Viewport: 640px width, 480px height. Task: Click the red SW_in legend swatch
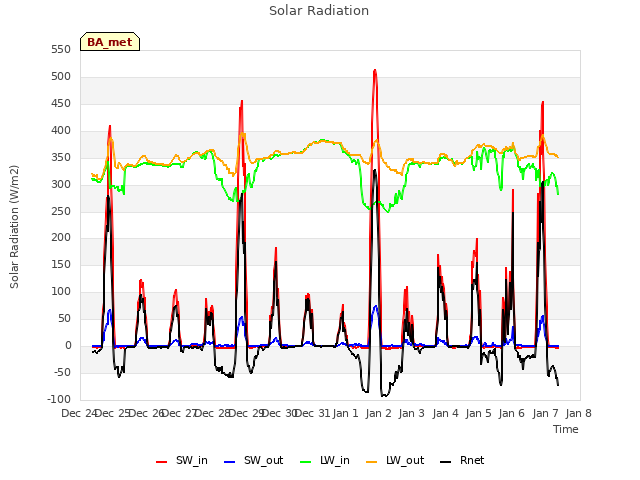coord(162,462)
